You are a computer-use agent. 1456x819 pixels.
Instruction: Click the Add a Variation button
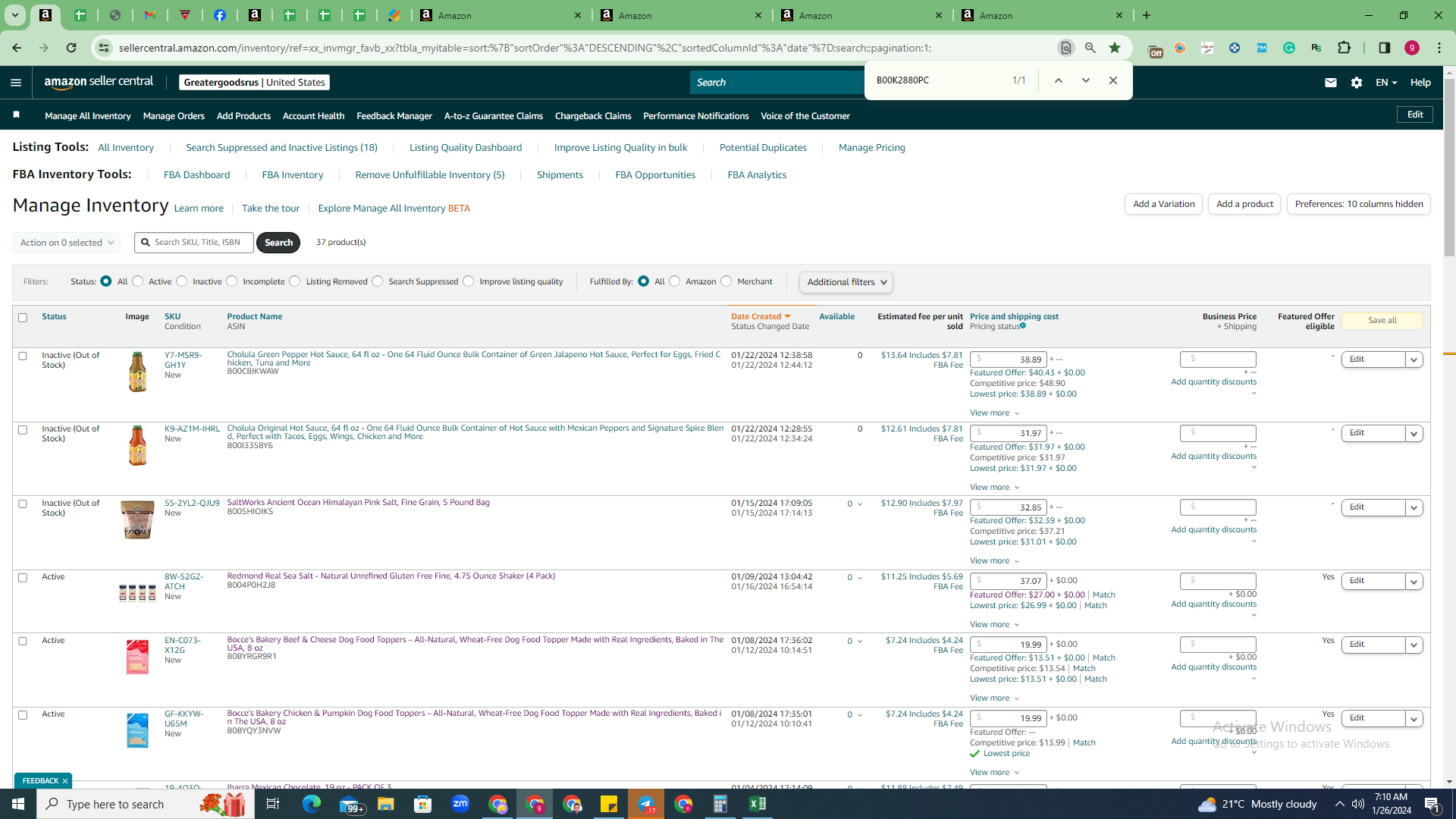1164,204
